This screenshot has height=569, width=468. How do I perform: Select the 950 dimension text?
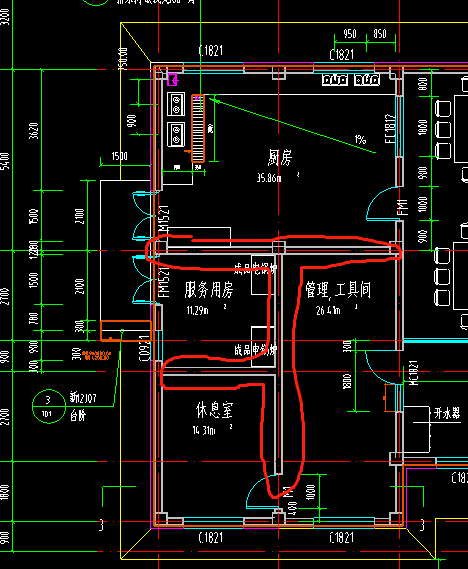350,34
